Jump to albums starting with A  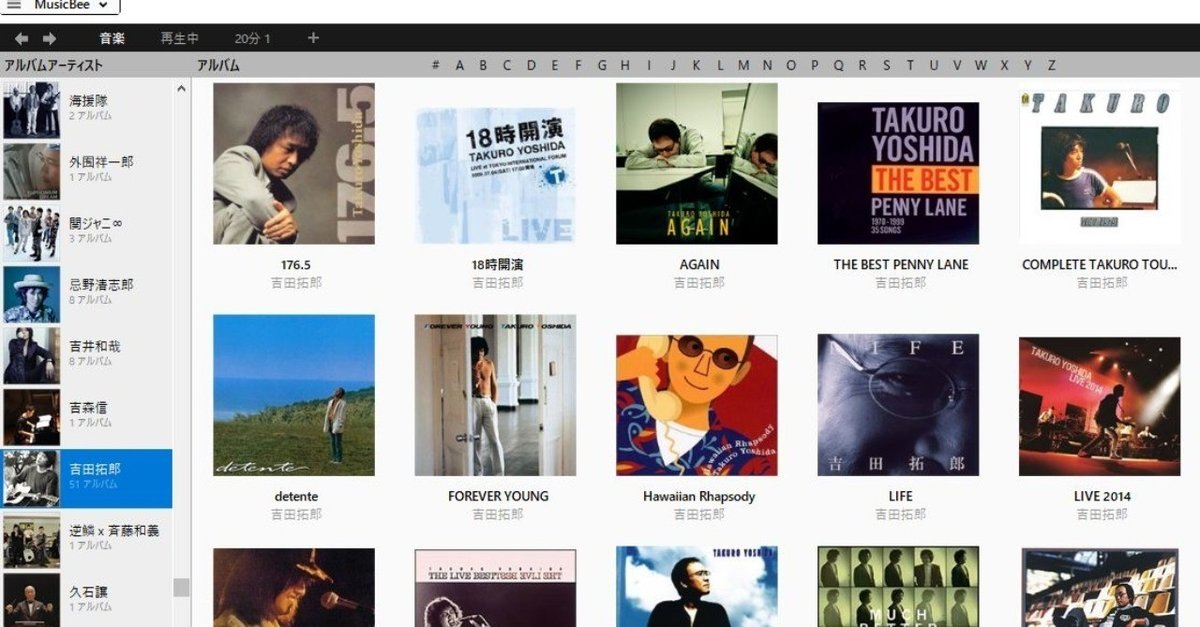pos(458,64)
